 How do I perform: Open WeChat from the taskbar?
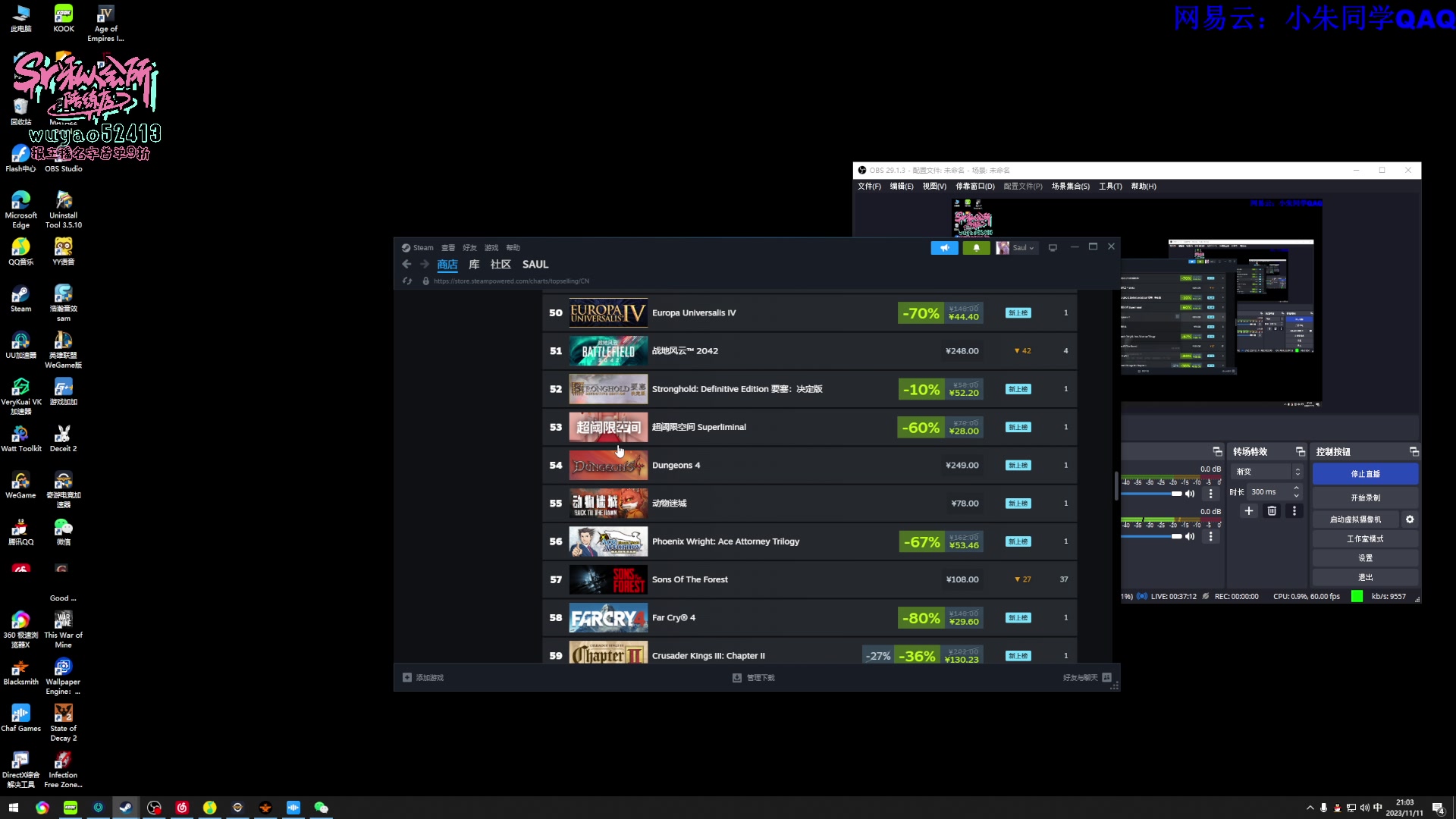click(x=321, y=808)
